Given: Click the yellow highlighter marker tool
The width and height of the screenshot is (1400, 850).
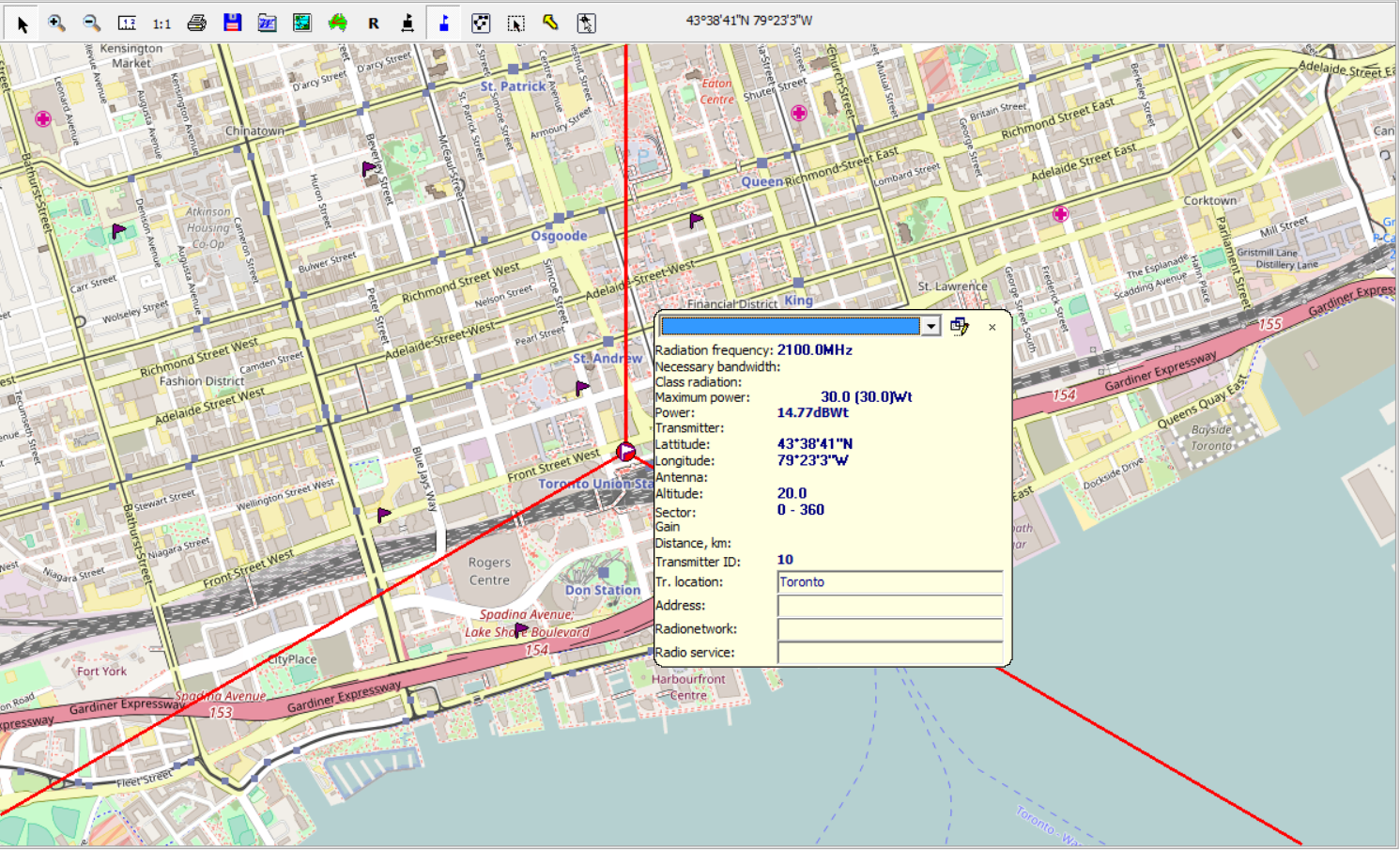Looking at the screenshot, I should coord(550,23).
